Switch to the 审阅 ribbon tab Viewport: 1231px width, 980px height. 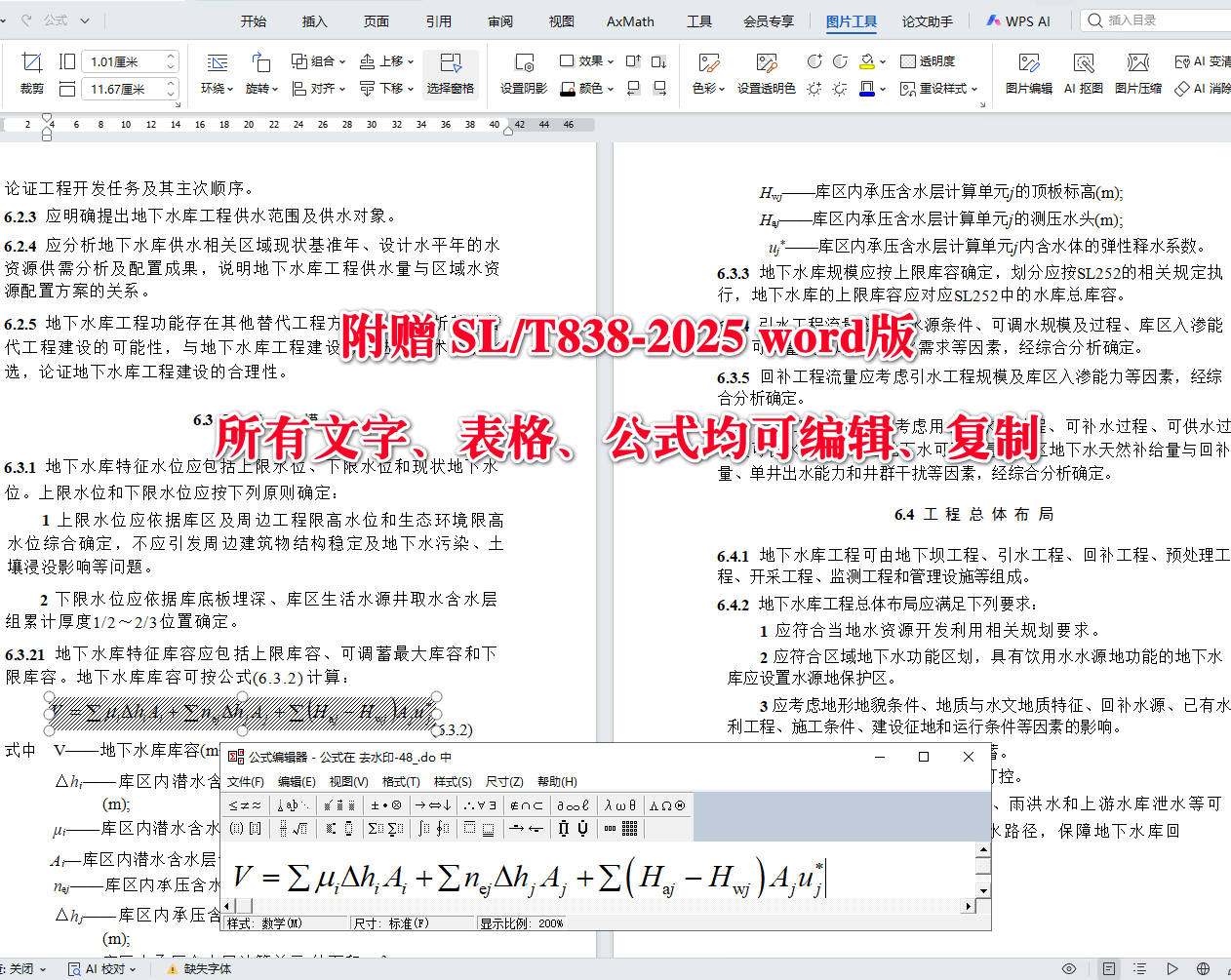(x=499, y=20)
